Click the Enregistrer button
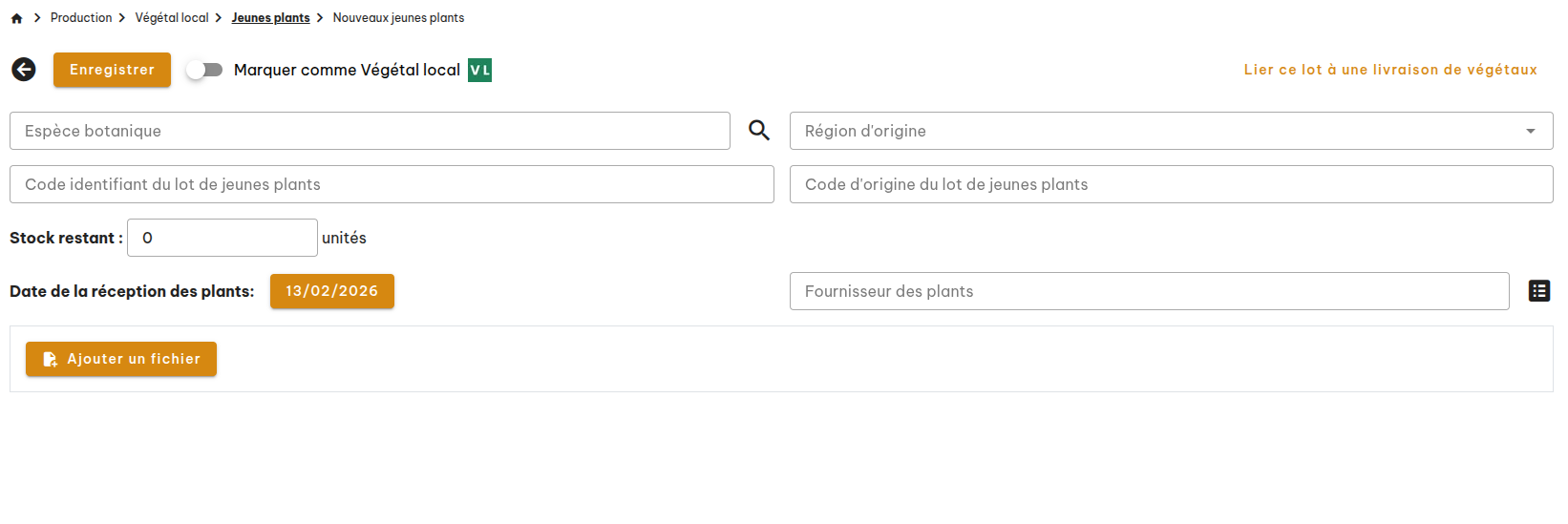Screen dimensions: 1568x524 coord(112,70)
